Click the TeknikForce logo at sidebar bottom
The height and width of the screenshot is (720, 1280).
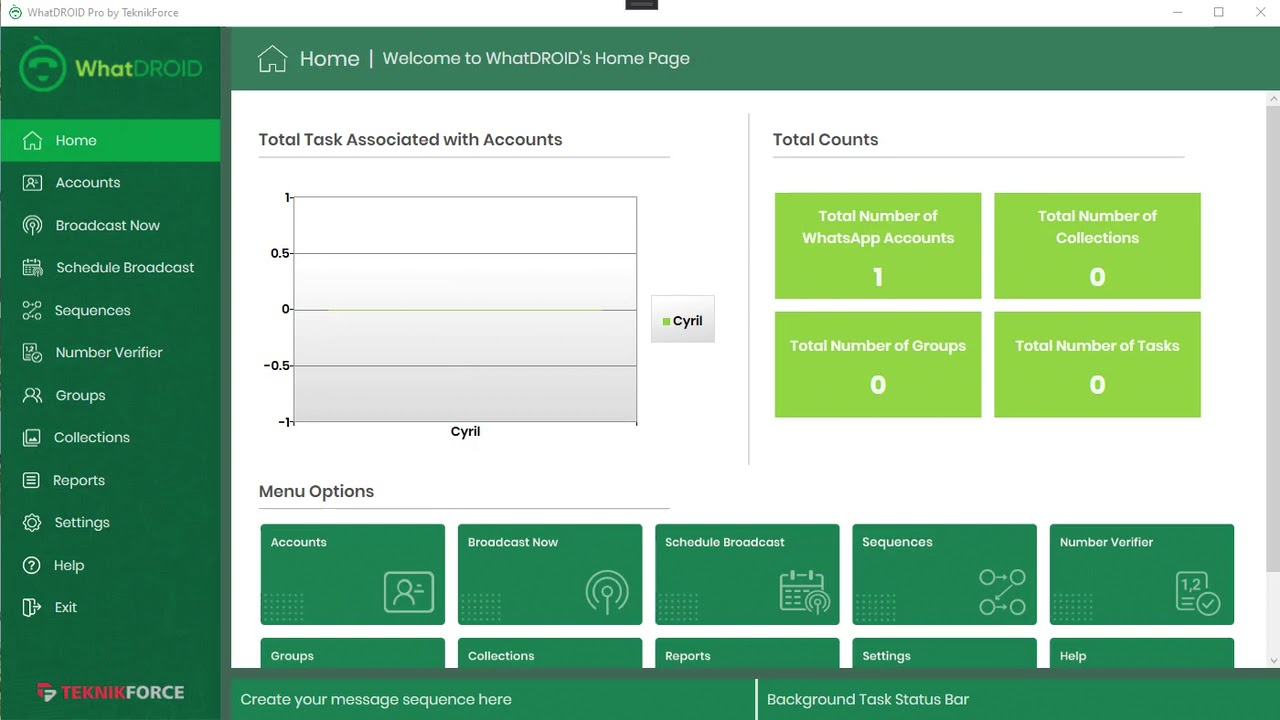click(x=110, y=692)
